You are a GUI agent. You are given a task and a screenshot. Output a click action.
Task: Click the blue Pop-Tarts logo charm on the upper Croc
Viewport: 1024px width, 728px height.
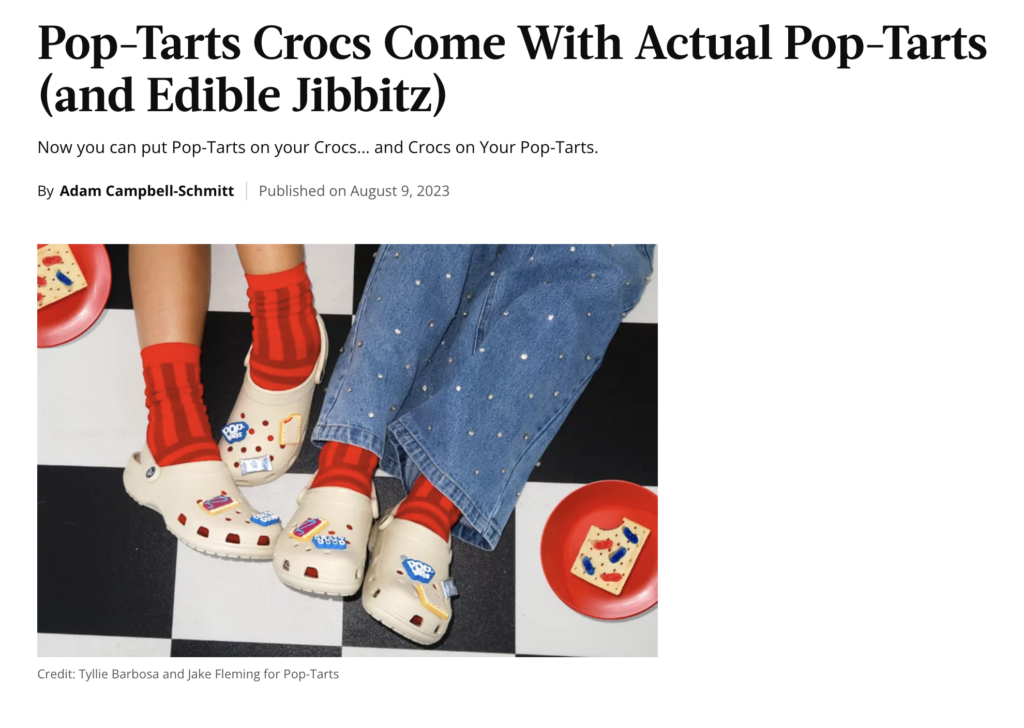coord(234,432)
